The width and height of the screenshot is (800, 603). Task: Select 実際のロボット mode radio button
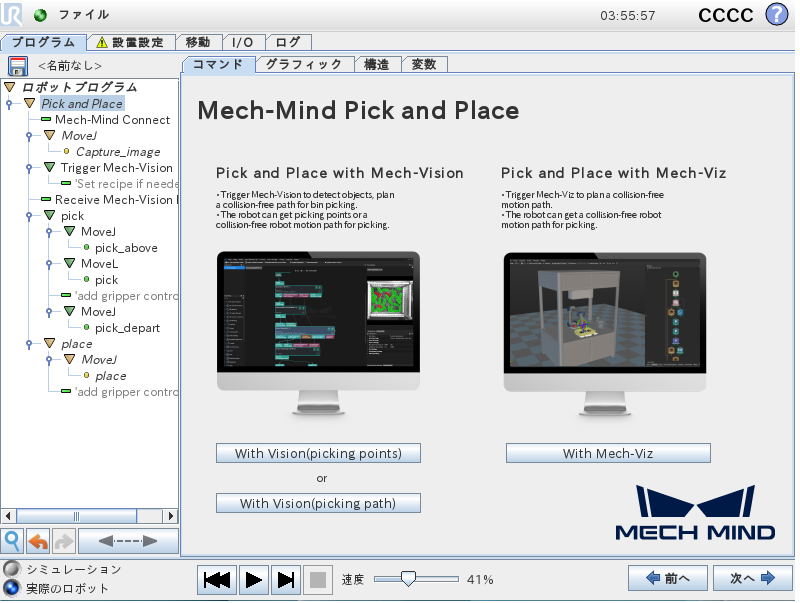12,588
